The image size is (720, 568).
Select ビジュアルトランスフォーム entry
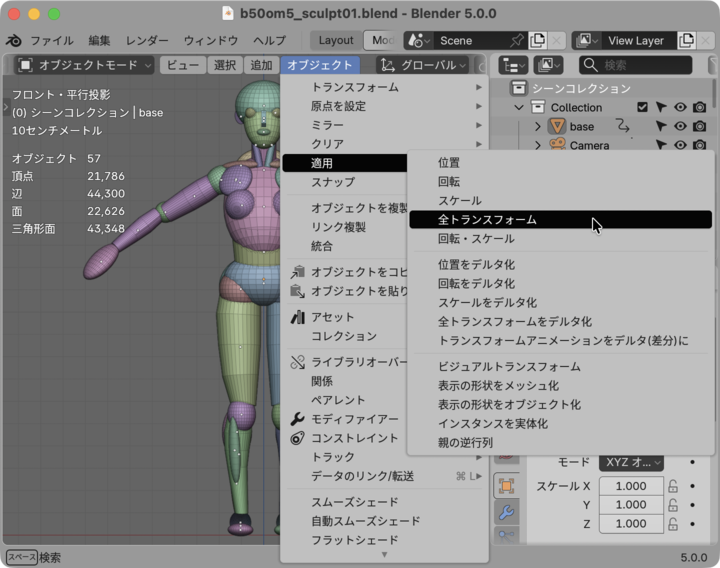pyautogui.click(x=560, y=366)
